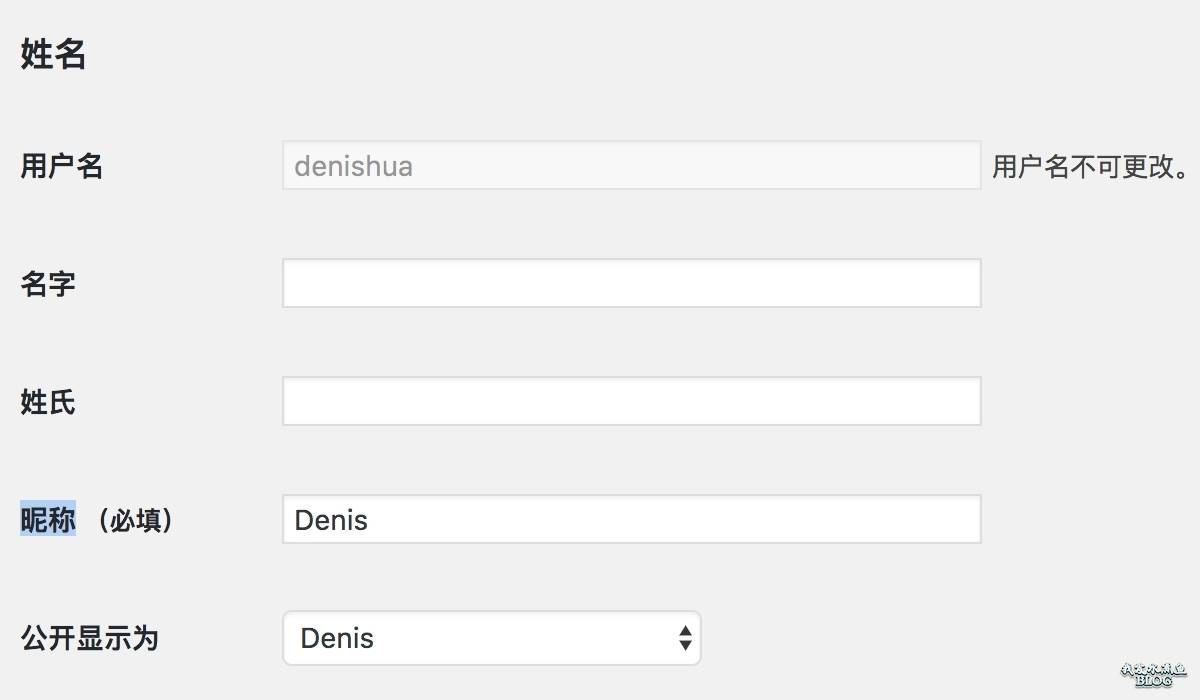Click the 名字 first name input field
This screenshot has height=700, width=1200.
tap(631, 283)
